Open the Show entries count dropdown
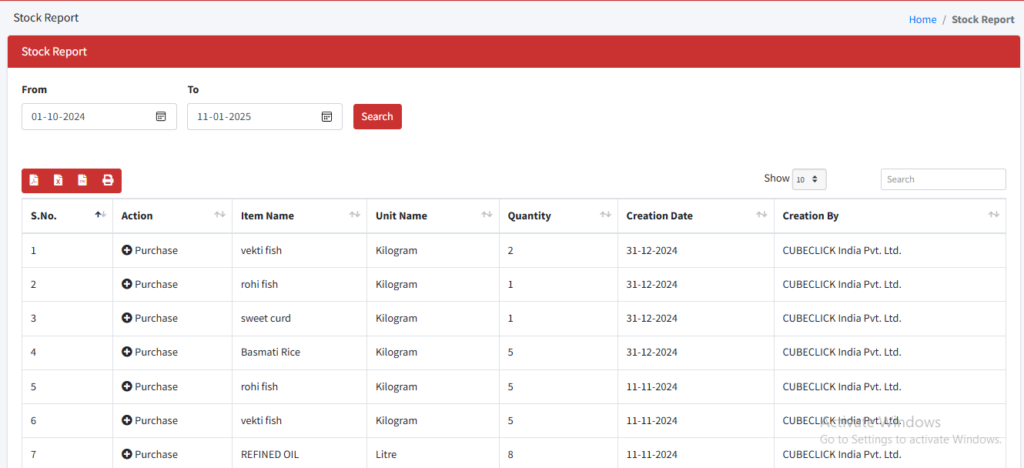1024x468 pixels. (x=809, y=179)
